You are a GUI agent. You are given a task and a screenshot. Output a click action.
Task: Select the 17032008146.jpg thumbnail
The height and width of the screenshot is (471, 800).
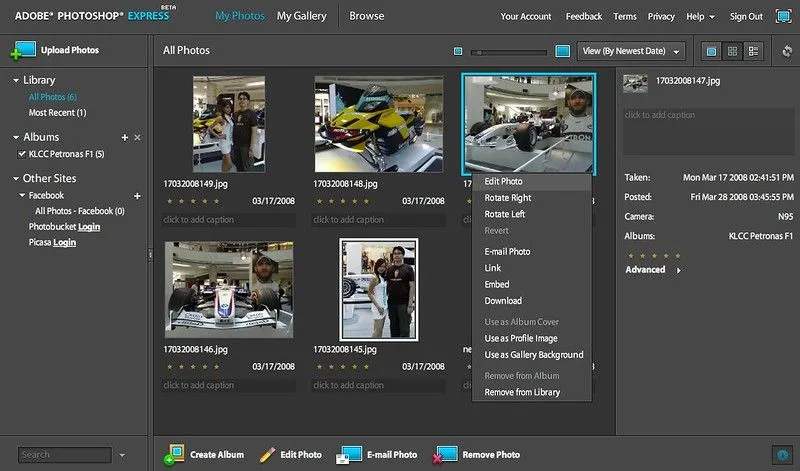click(229, 289)
